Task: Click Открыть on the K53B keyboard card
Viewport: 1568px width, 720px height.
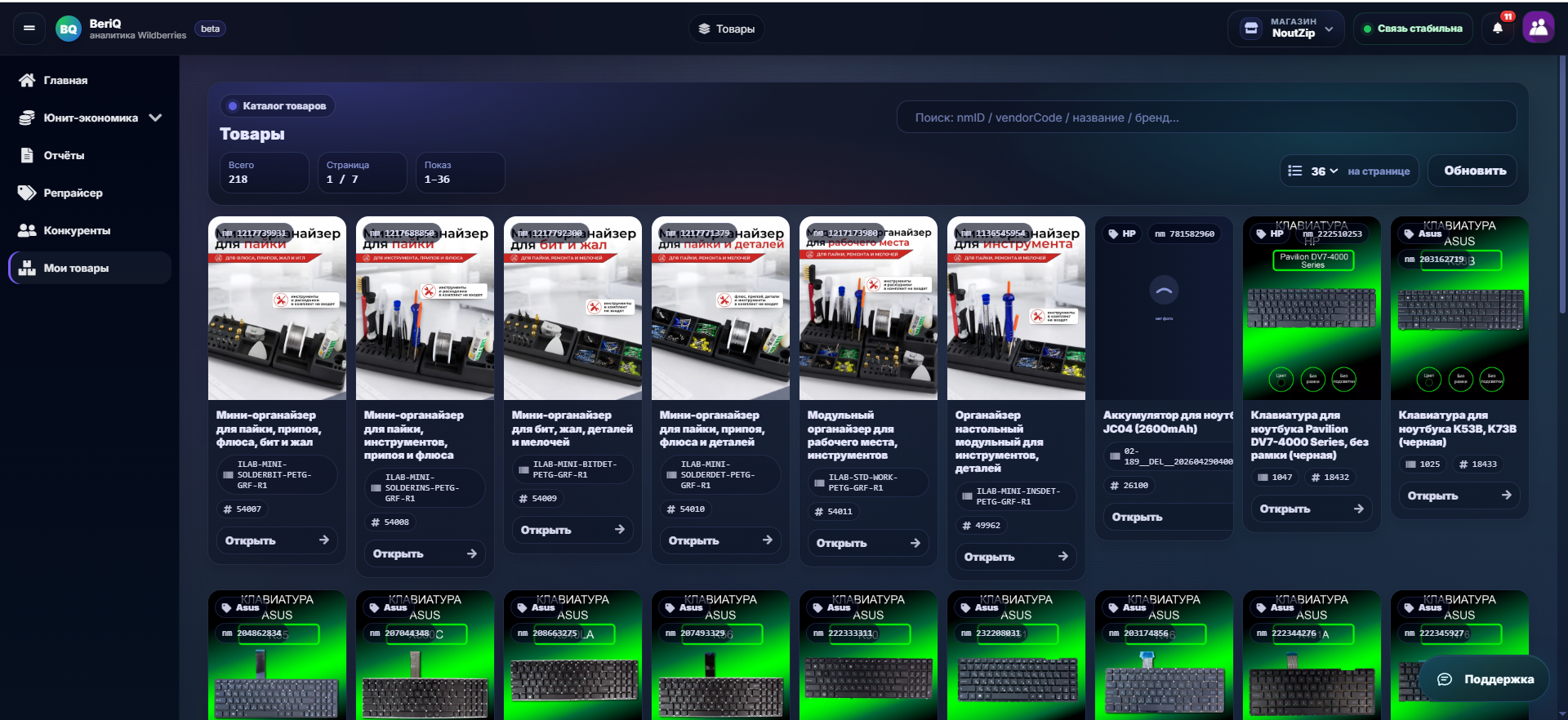Action: 1459,496
